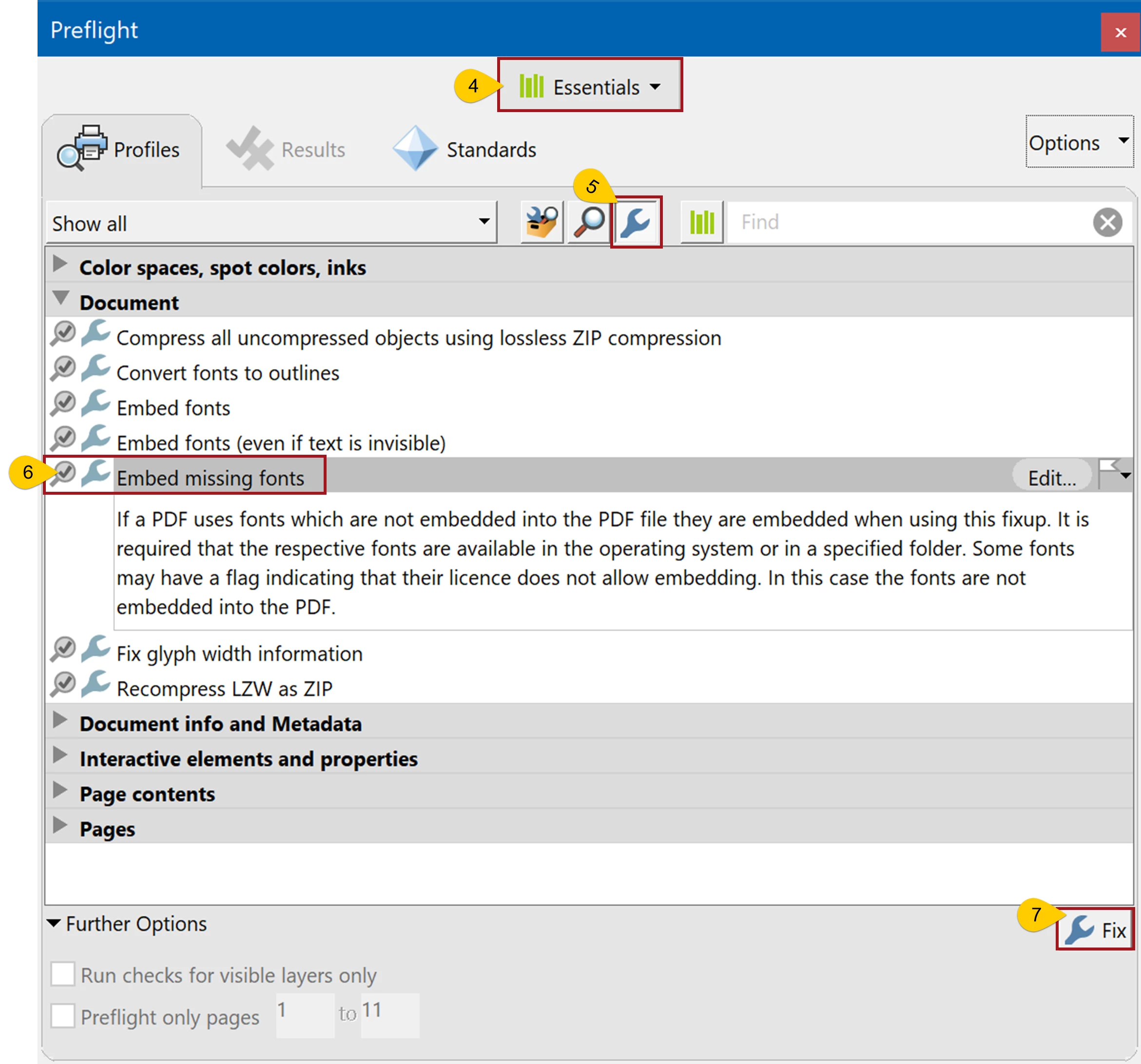The width and height of the screenshot is (1141, 1064).
Task: Click checkmark magnifier icon beside Embed fonts
Action: pyautogui.click(x=62, y=404)
